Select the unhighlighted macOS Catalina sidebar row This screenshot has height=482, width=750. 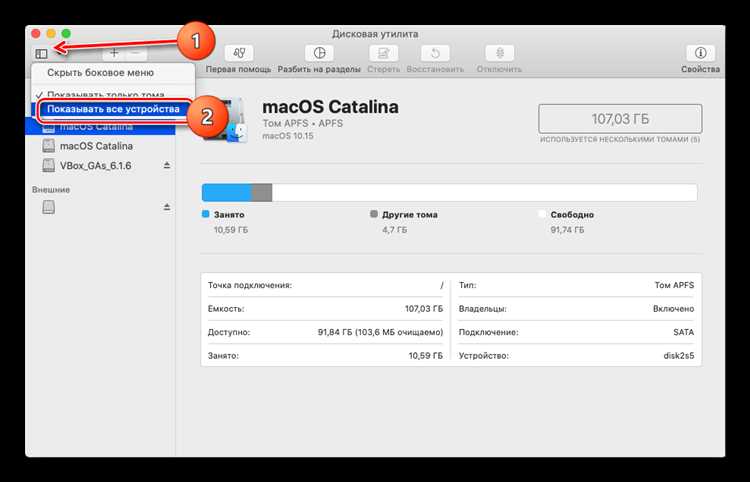[100, 145]
